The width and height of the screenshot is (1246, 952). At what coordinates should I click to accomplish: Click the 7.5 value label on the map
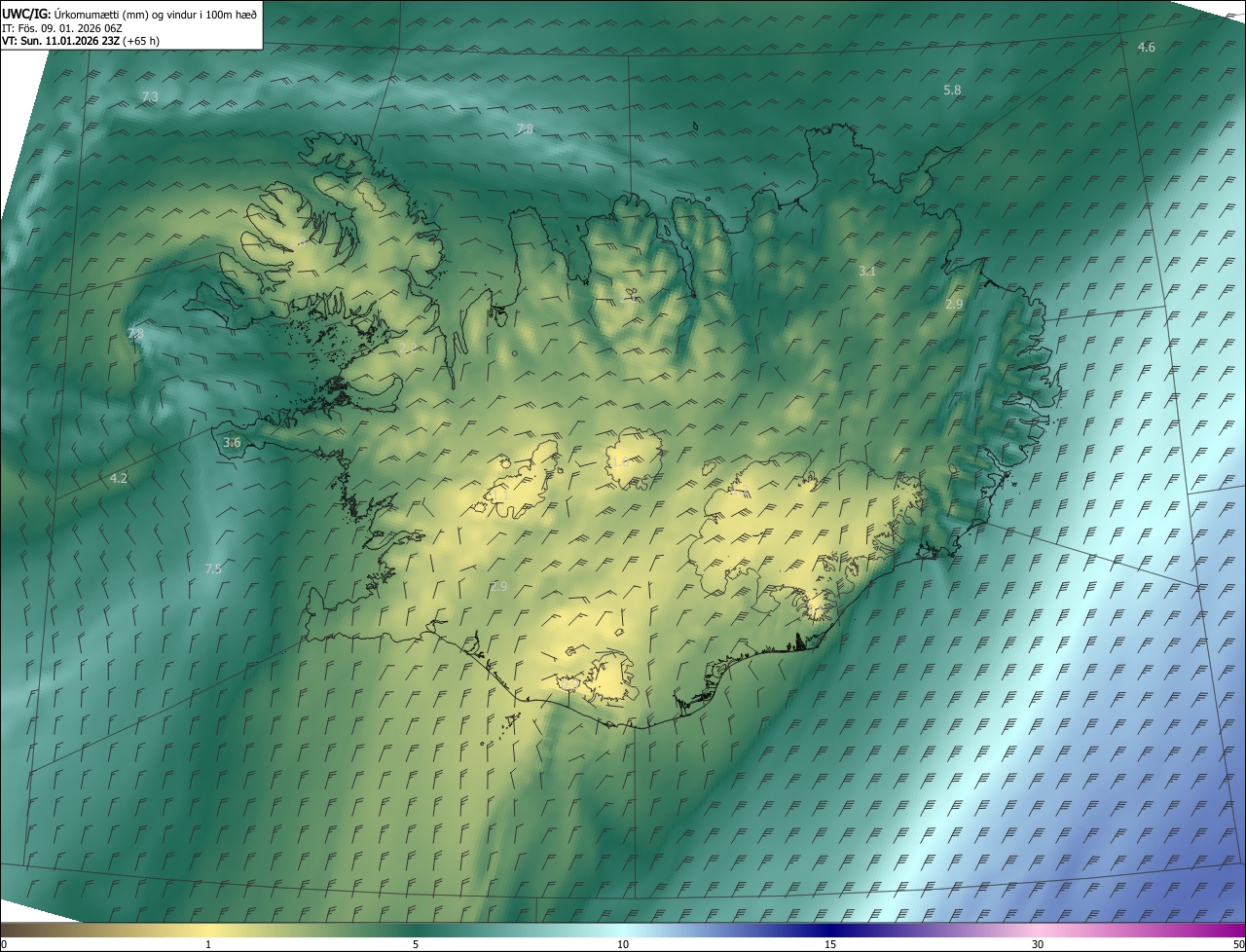click(x=213, y=568)
